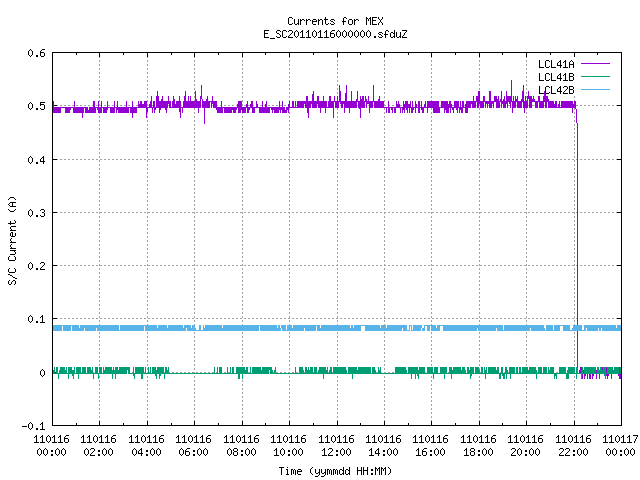Click the 110117 00:00 x-axis tick label
Viewport: 640px width, 480px height.
click(x=620, y=446)
